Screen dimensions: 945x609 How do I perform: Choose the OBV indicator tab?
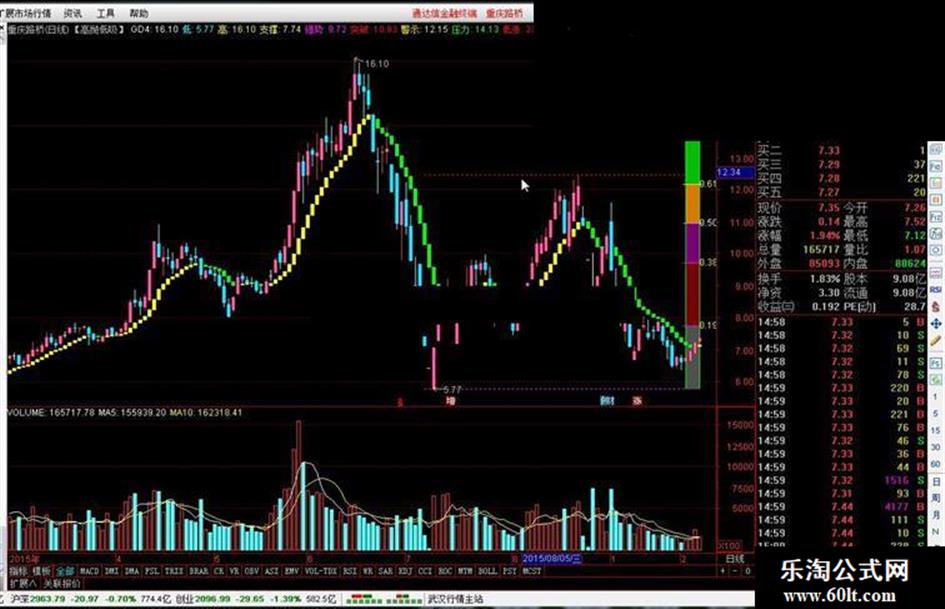point(251,570)
